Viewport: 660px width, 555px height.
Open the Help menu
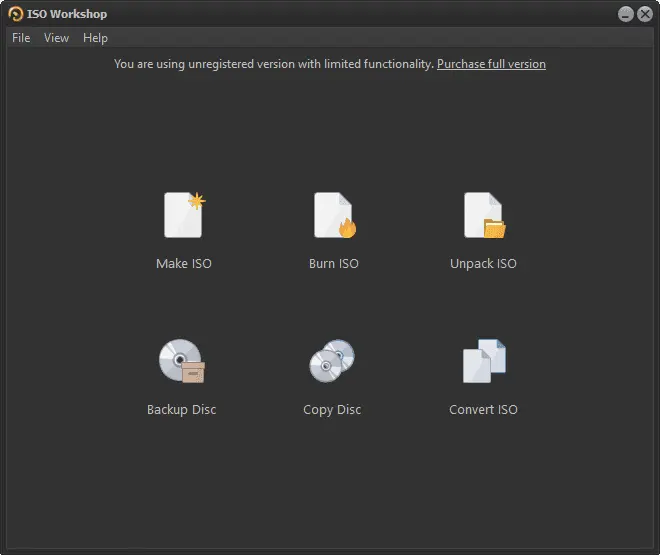pos(95,38)
